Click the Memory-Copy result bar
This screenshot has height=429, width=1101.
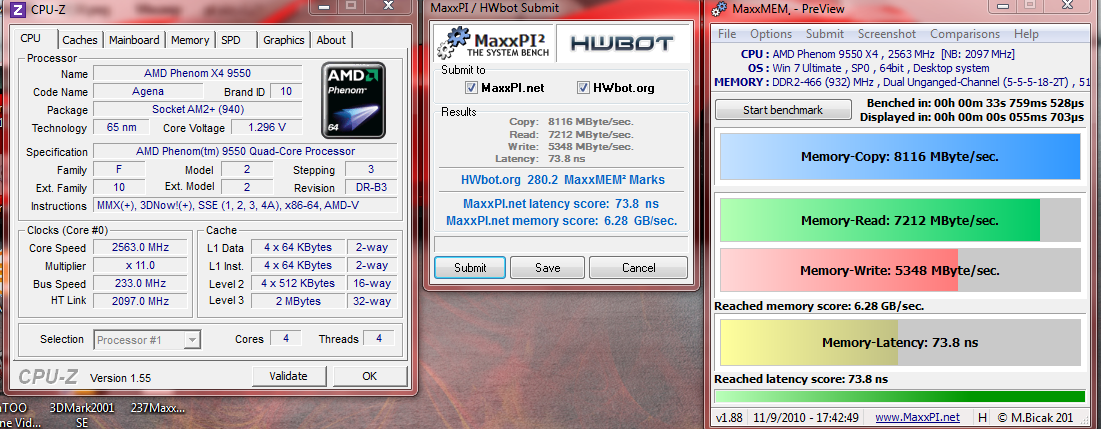[x=900, y=156]
